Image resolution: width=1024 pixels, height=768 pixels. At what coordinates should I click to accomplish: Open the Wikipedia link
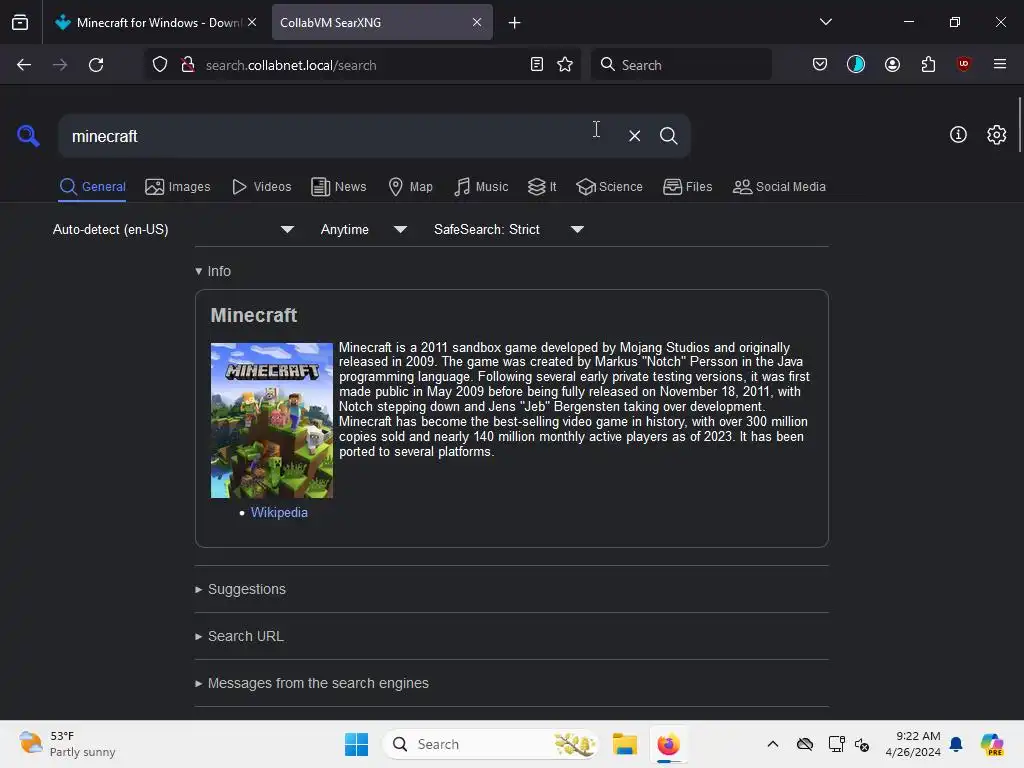[279, 513]
